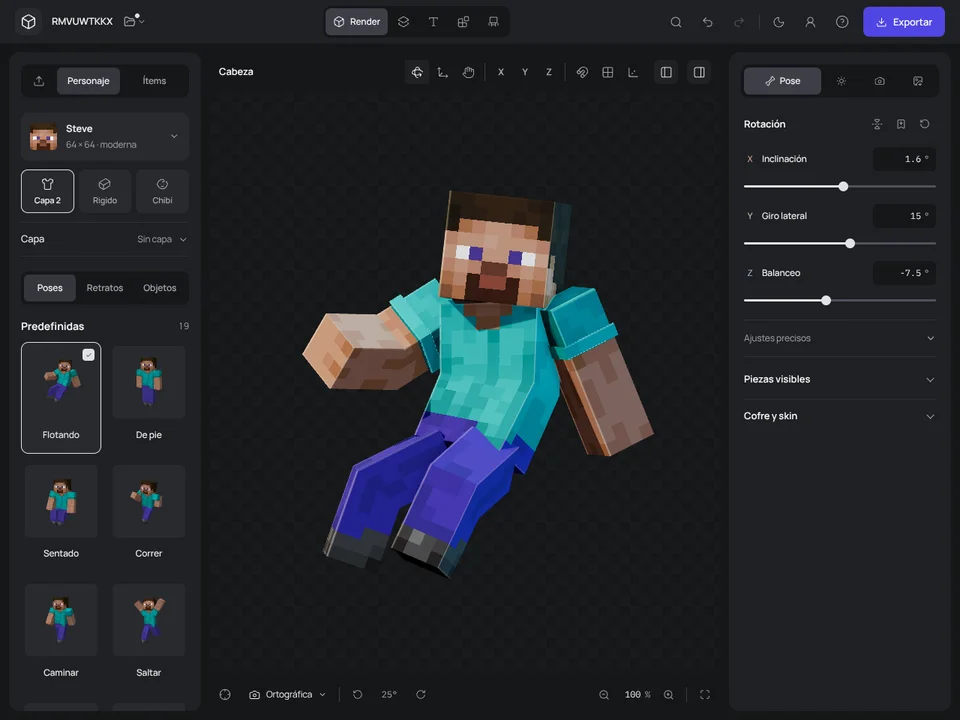Adjust the Inclinación slider
Screen dimensions: 960x720
tap(839, 187)
